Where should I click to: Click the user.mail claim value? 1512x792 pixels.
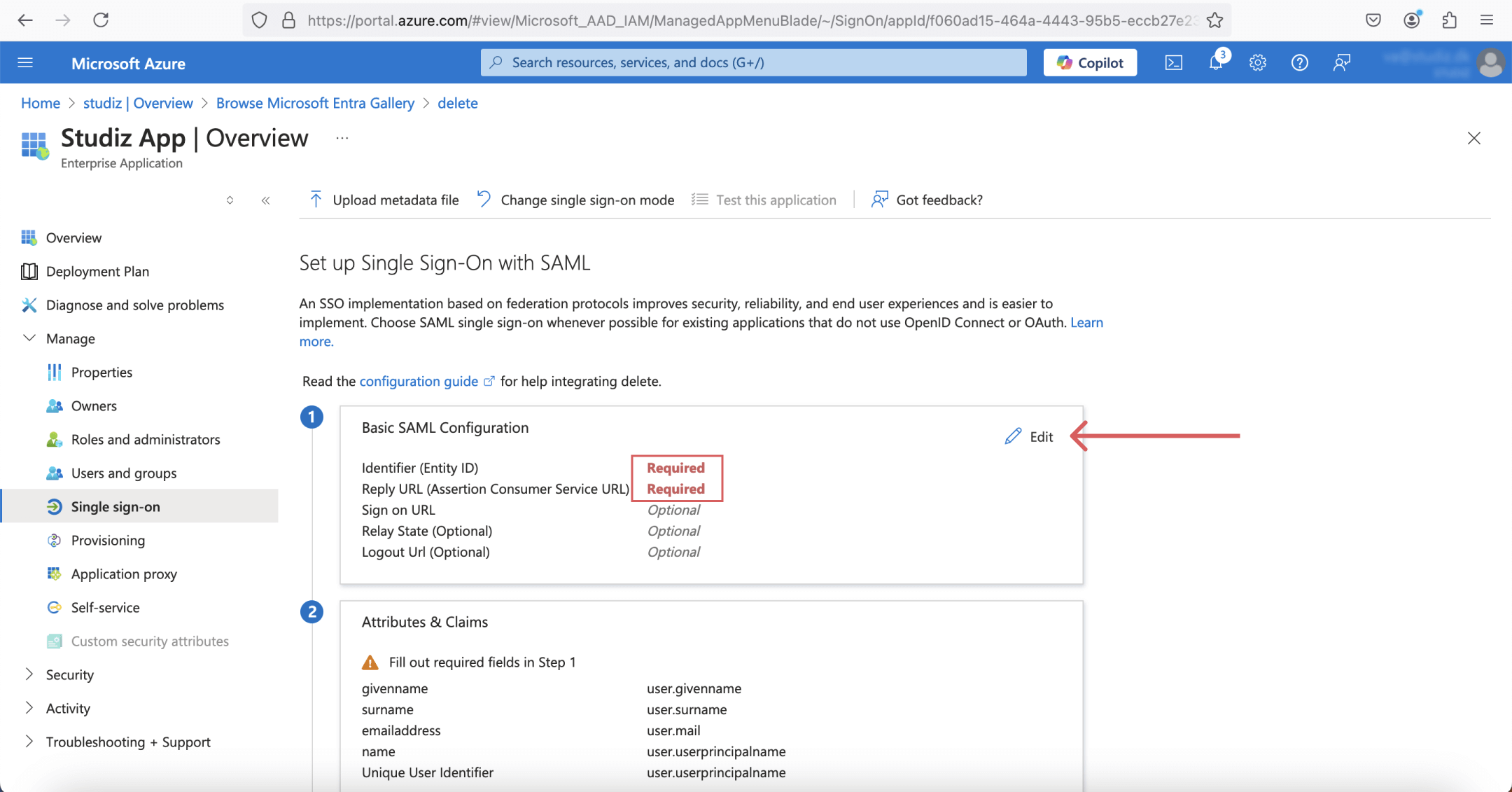coord(673,730)
